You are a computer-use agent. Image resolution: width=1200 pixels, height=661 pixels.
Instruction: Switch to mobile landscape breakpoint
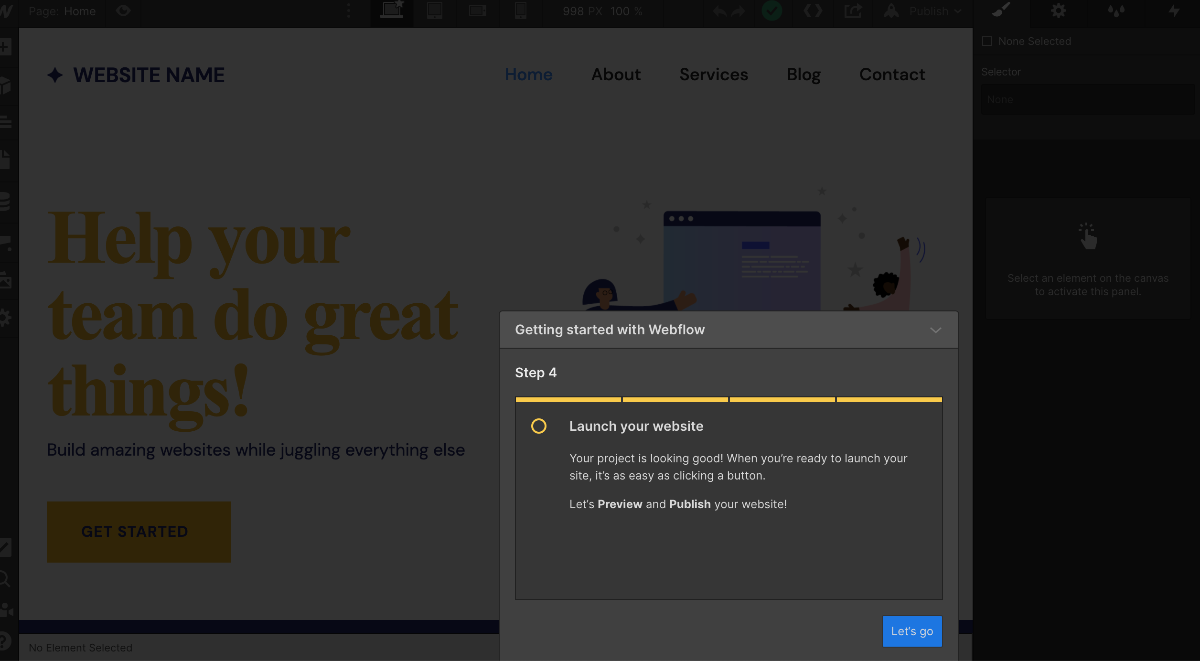point(478,11)
